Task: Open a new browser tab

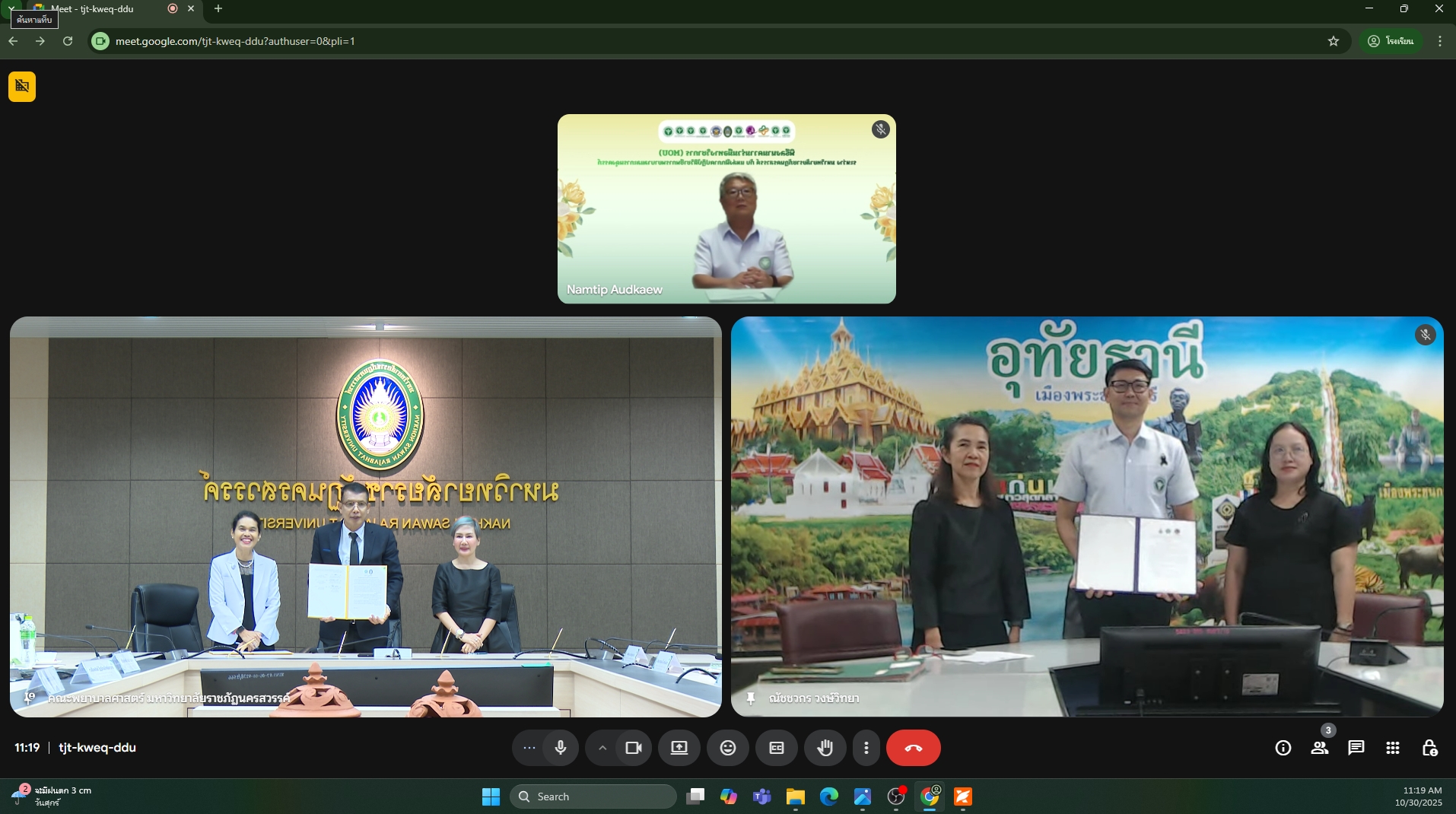Action: 218,9
